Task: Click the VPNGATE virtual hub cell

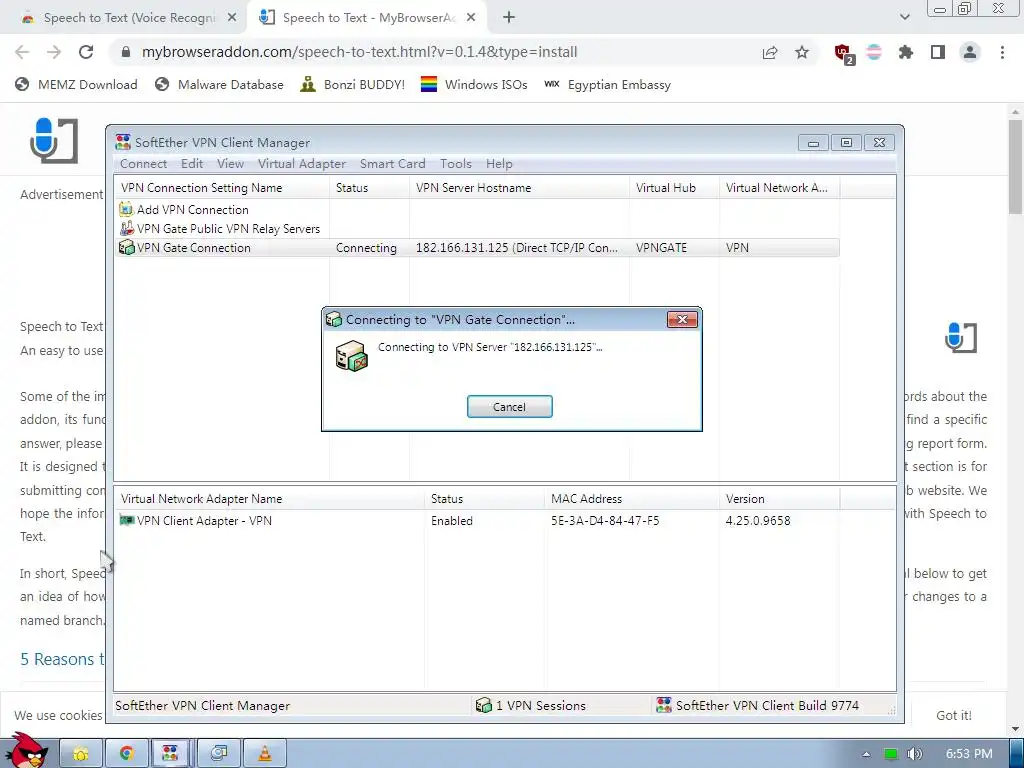Action: pos(662,248)
